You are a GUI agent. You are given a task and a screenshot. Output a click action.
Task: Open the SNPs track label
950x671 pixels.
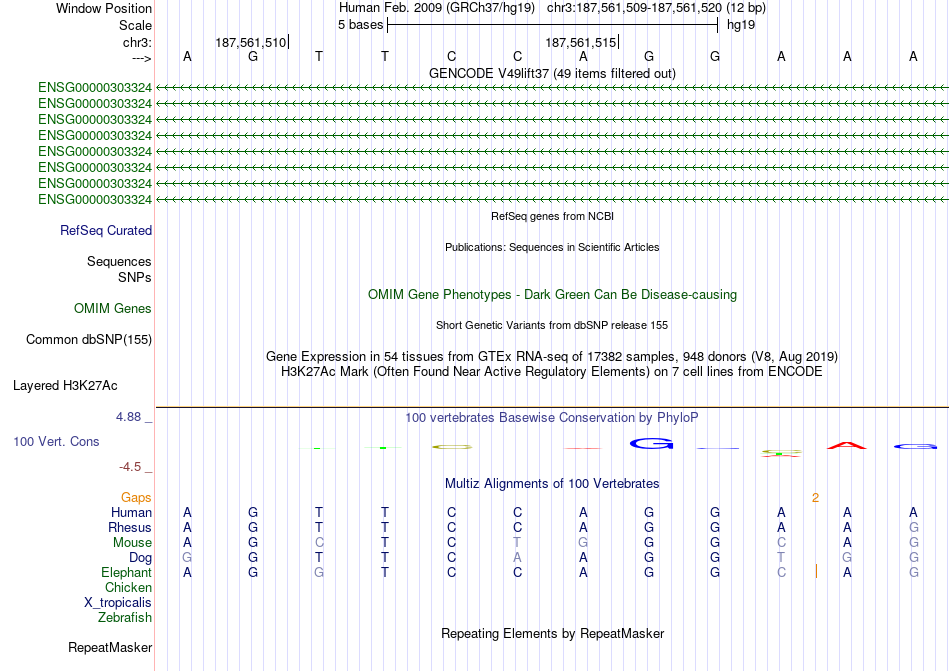135,277
